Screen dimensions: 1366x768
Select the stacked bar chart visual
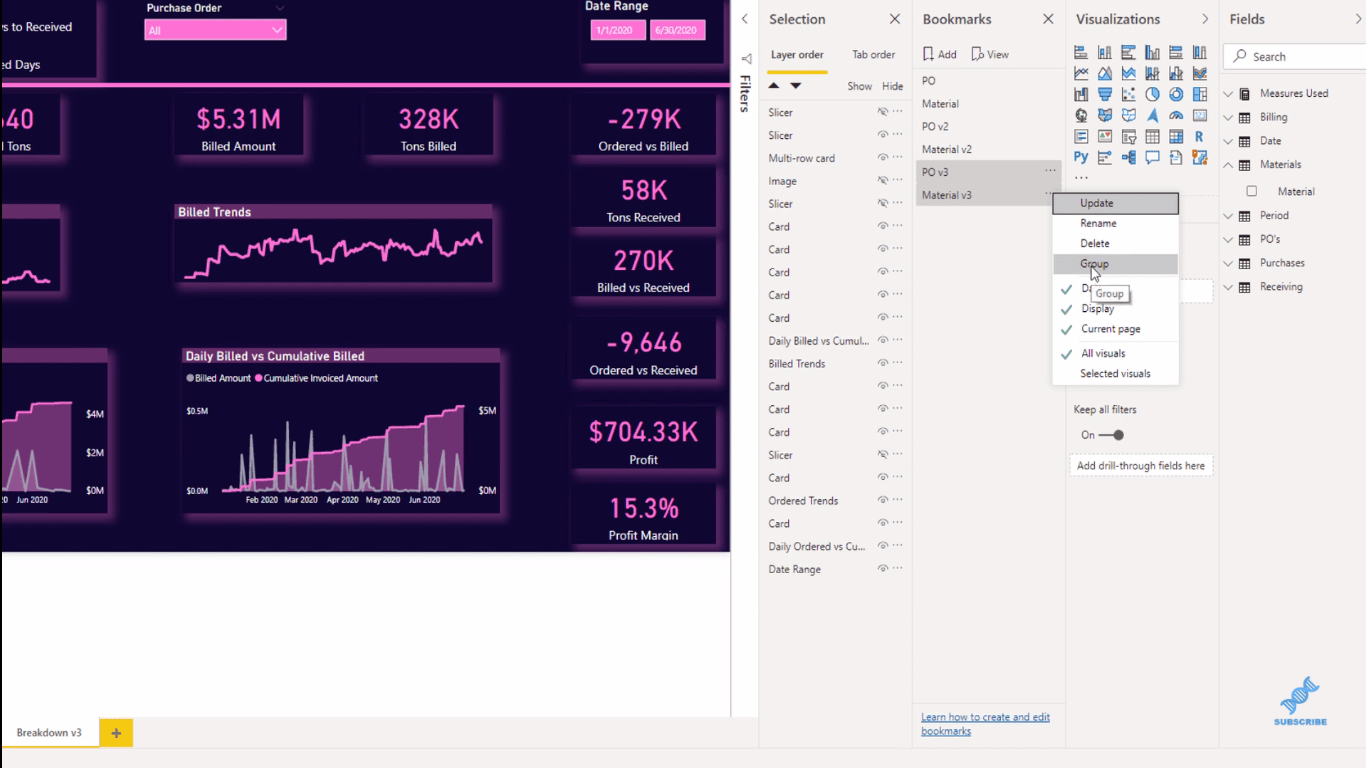click(1081, 52)
